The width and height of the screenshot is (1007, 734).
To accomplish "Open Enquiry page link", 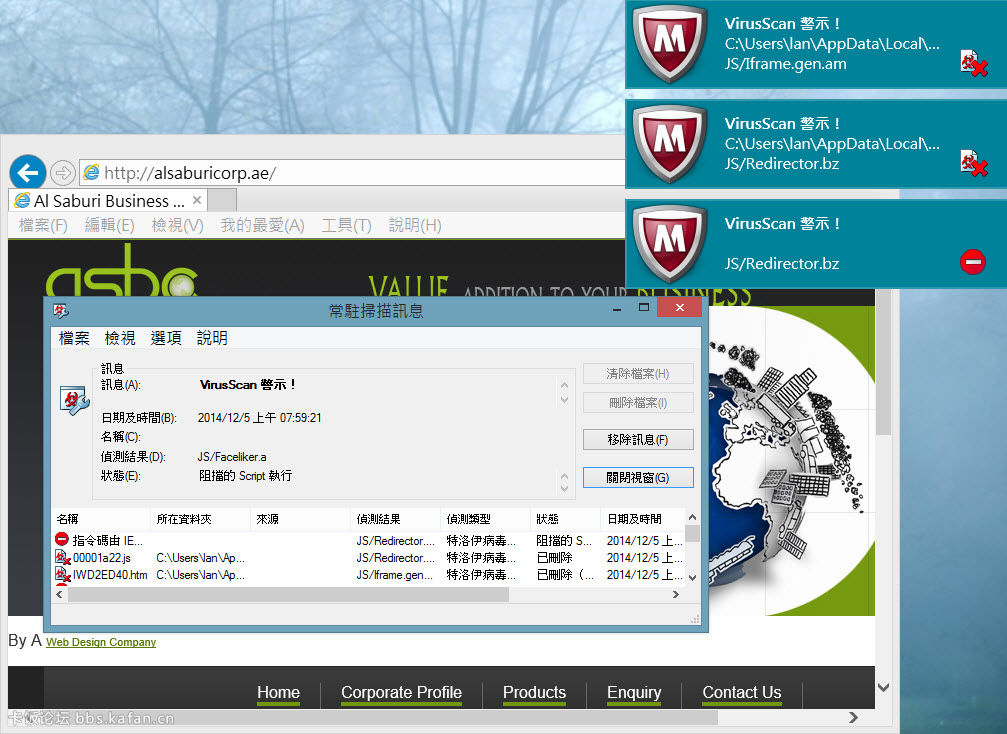I will [634, 692].
